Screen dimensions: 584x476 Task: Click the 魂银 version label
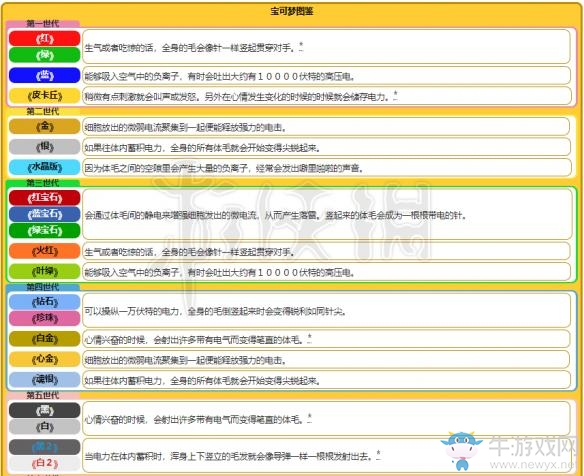(45, 380)
